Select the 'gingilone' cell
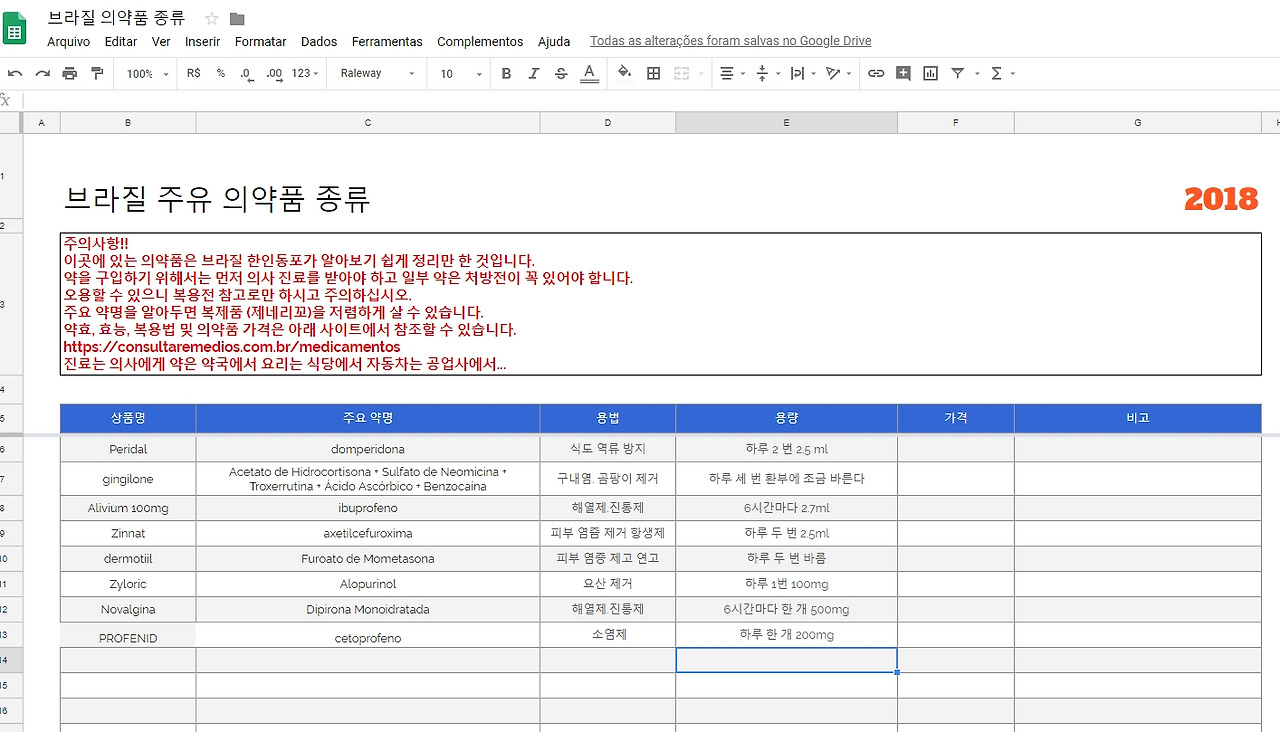The image size is (1280, 732). (128, 479)
